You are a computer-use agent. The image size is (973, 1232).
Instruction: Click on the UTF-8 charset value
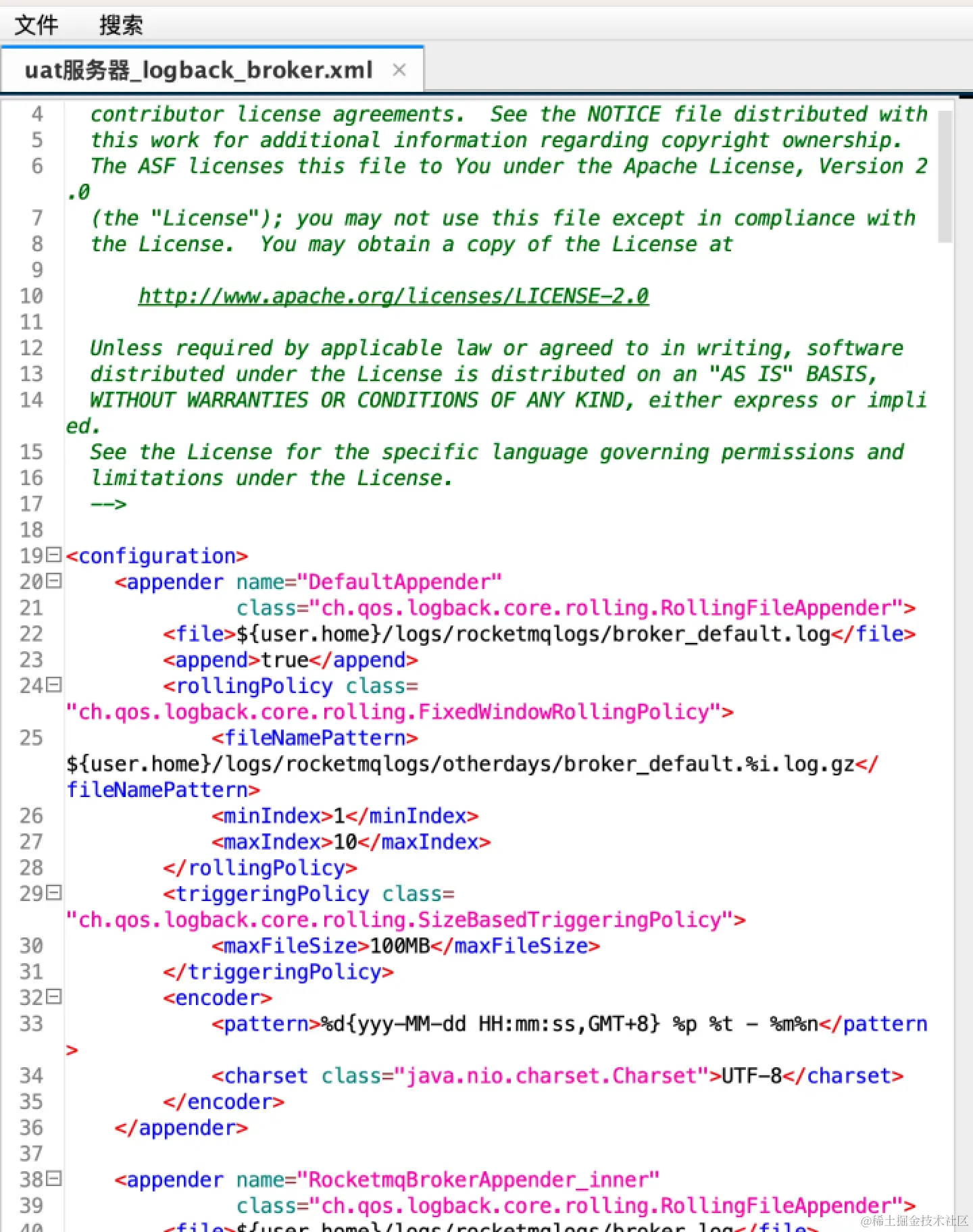tap(752, 1075)
